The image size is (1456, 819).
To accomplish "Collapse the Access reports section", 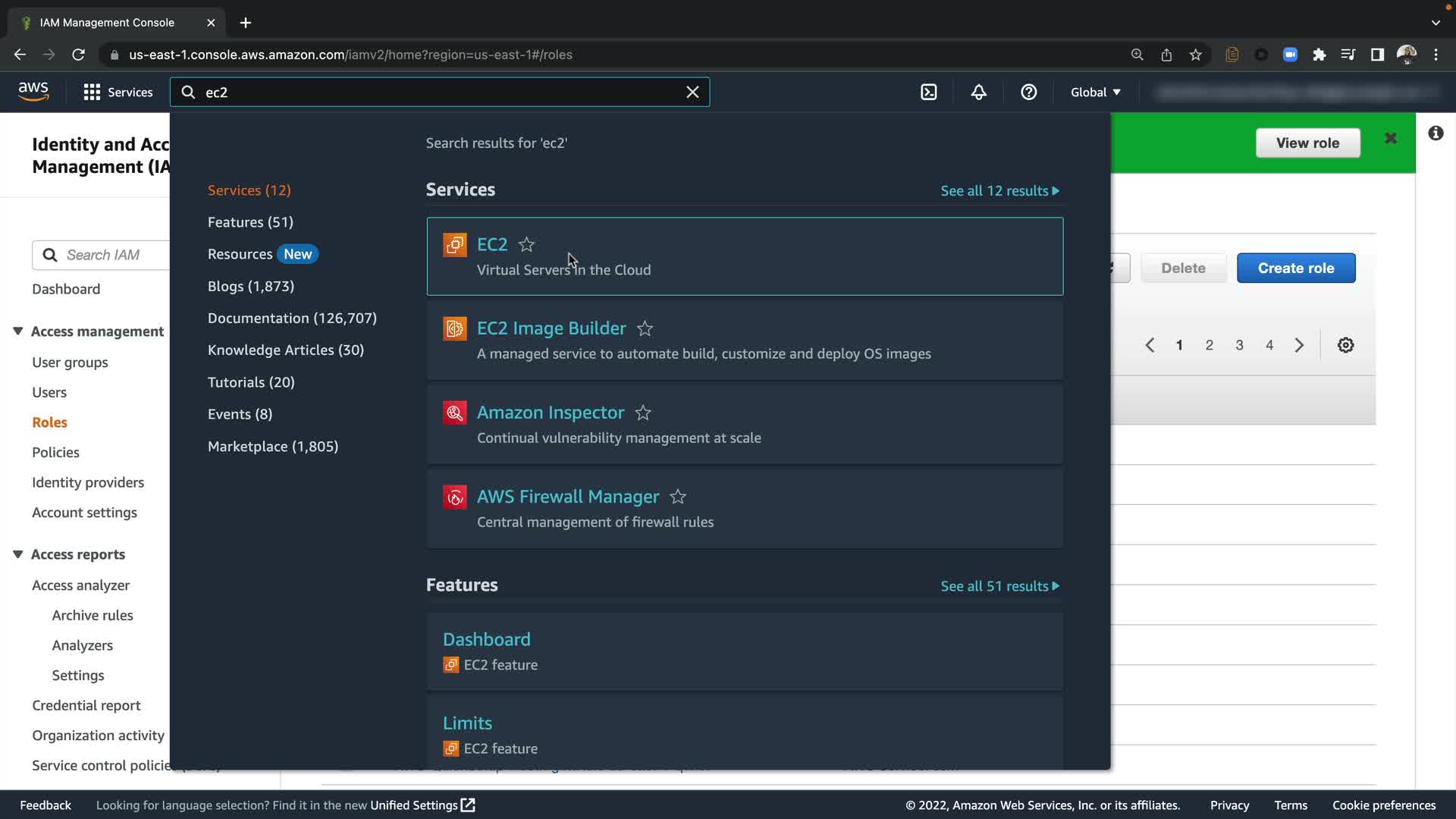I will coord(18,554).
